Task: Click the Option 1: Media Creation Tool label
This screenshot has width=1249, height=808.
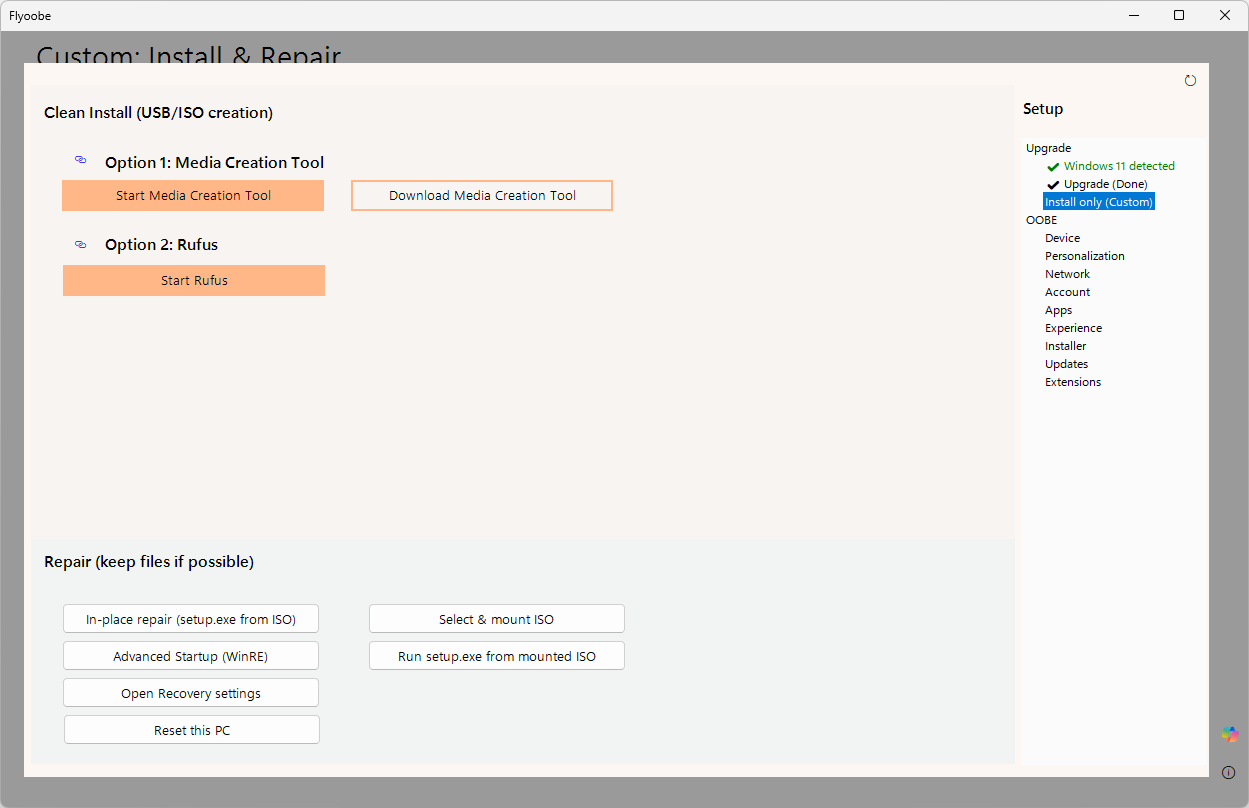Action: pyautogui.click(x=214, y=162)
